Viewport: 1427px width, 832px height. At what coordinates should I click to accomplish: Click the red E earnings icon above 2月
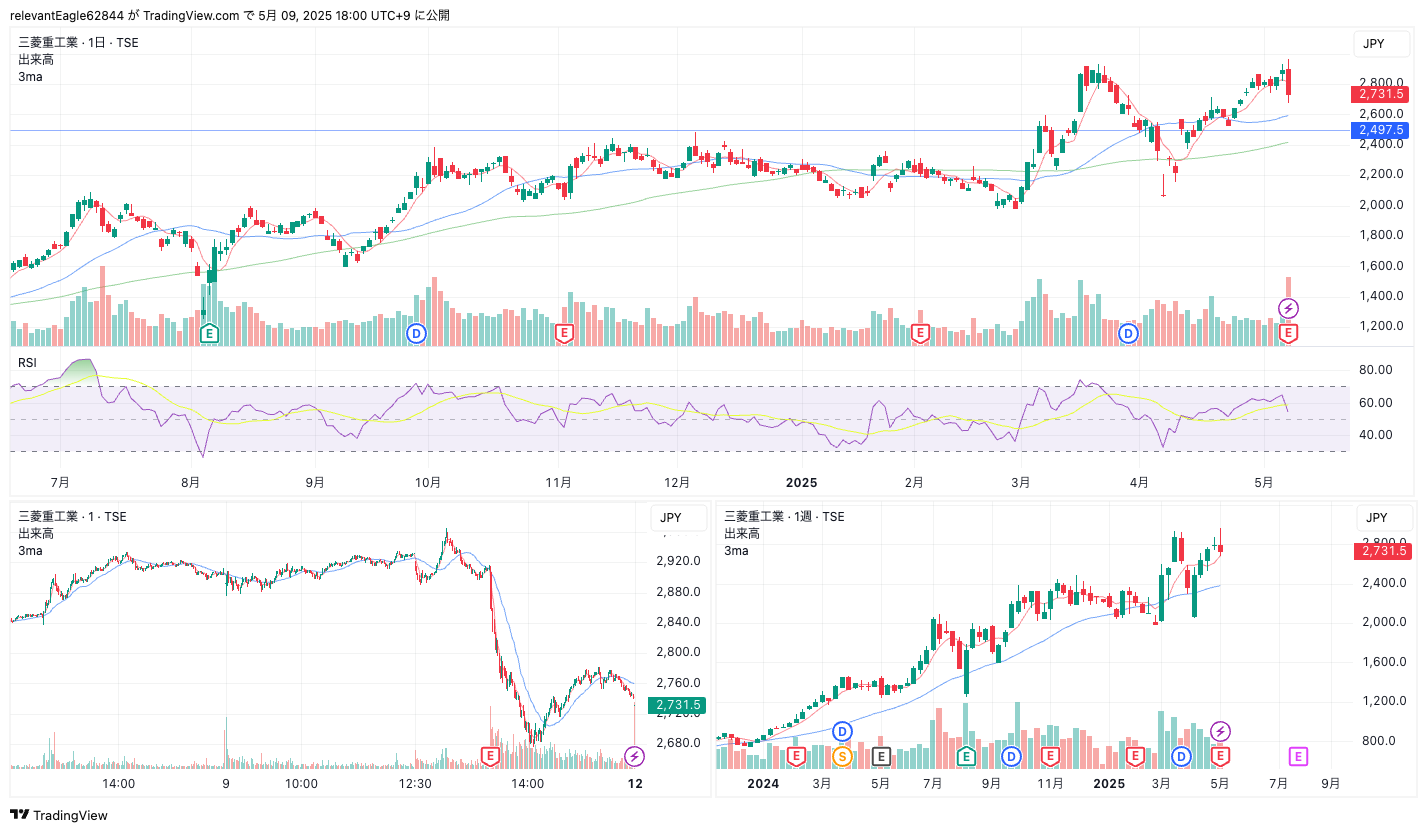920,333
